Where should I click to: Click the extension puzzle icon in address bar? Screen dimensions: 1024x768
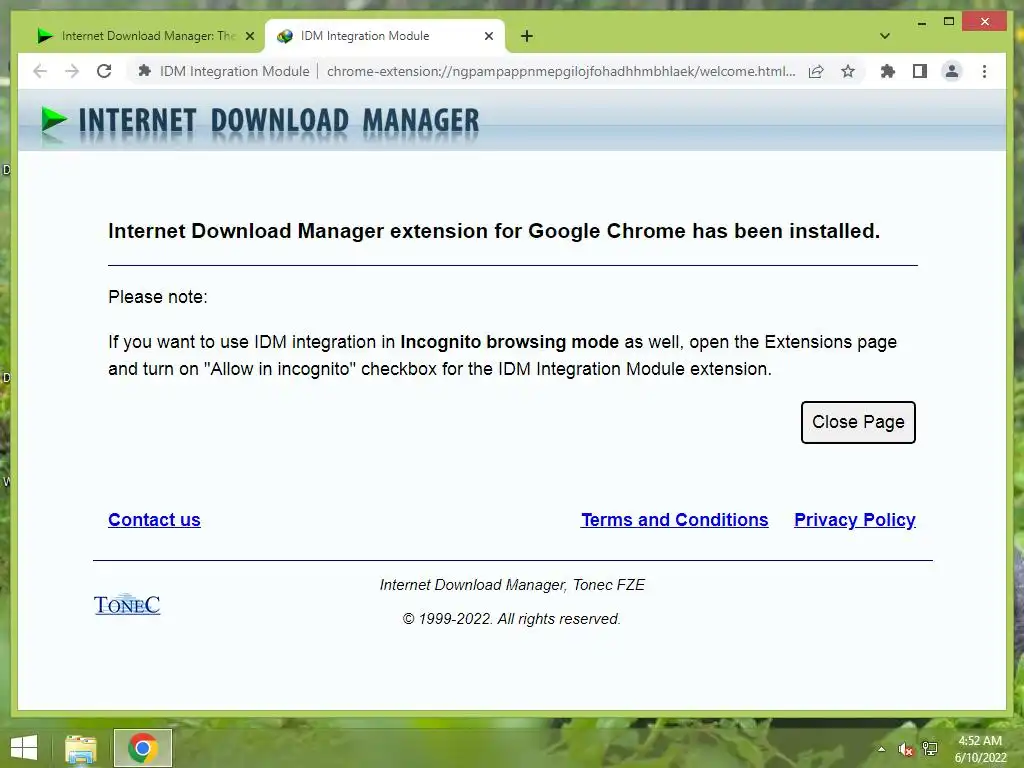click(x=144, y=71)
